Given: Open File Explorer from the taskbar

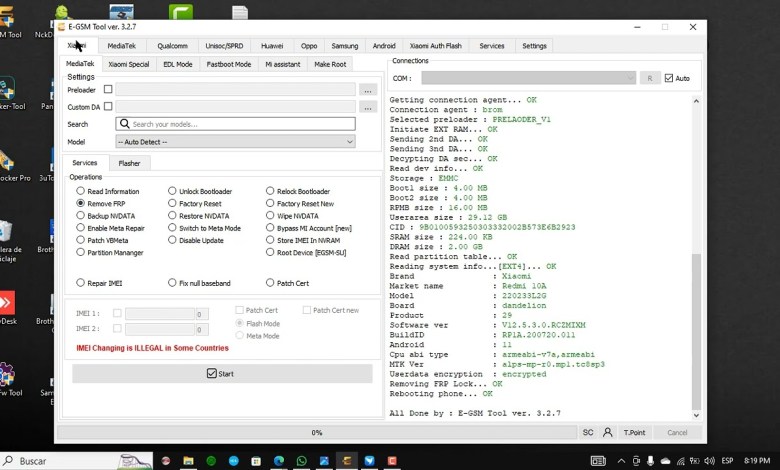Looking at the screenshot, I should coord(188,461).
